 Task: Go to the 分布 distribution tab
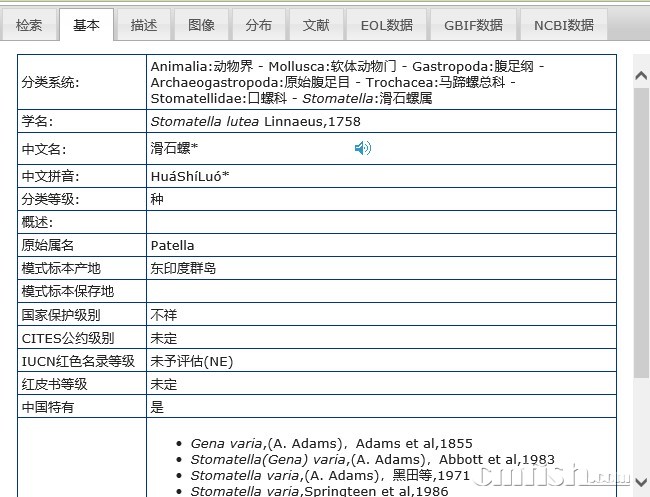(x=258, y=26)
